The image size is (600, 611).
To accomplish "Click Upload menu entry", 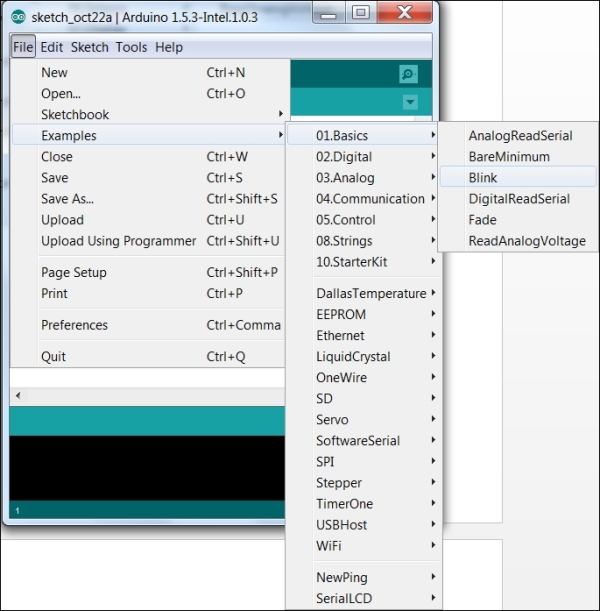I will 148,220.
